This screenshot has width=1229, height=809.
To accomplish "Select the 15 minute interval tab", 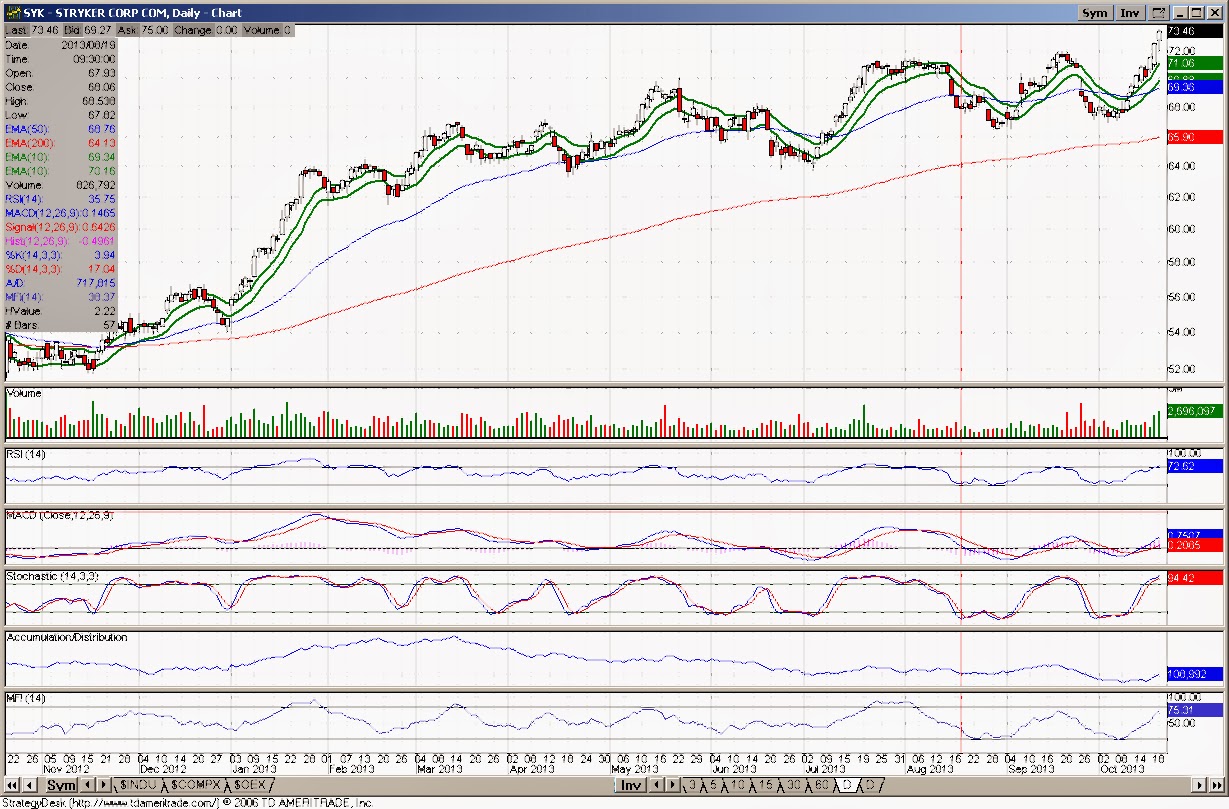I will [x=765, y=785].
